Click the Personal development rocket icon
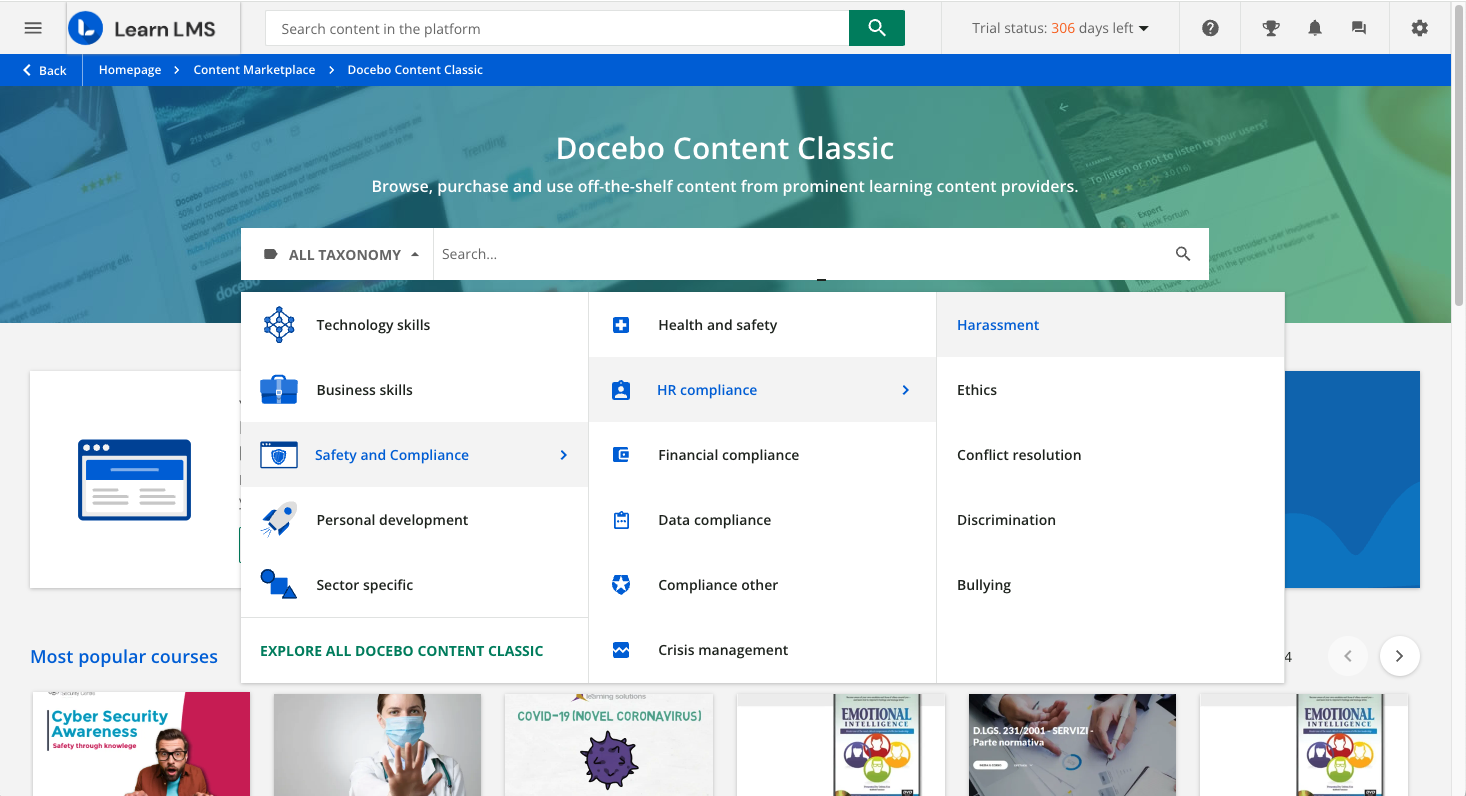 pos(278,519)
